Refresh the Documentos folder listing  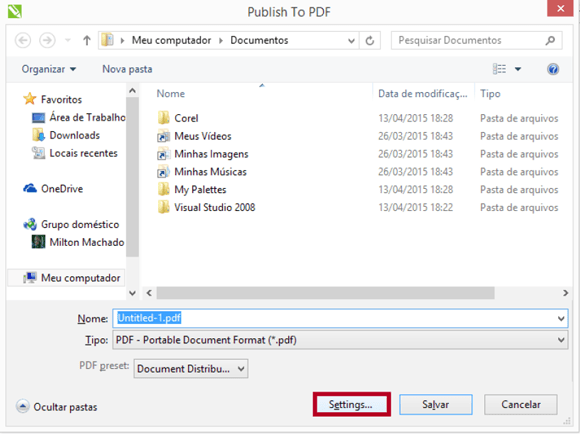pyautogui.click(x=370, y=40)
